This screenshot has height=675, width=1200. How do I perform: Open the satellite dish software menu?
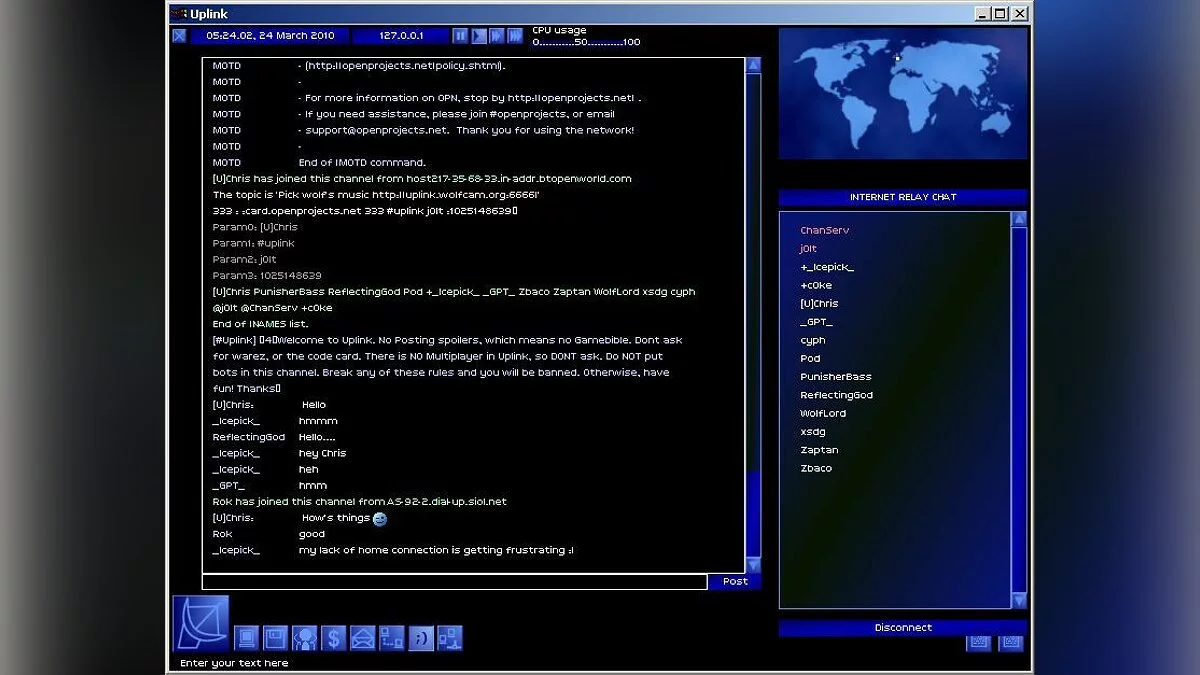(201, 623)
